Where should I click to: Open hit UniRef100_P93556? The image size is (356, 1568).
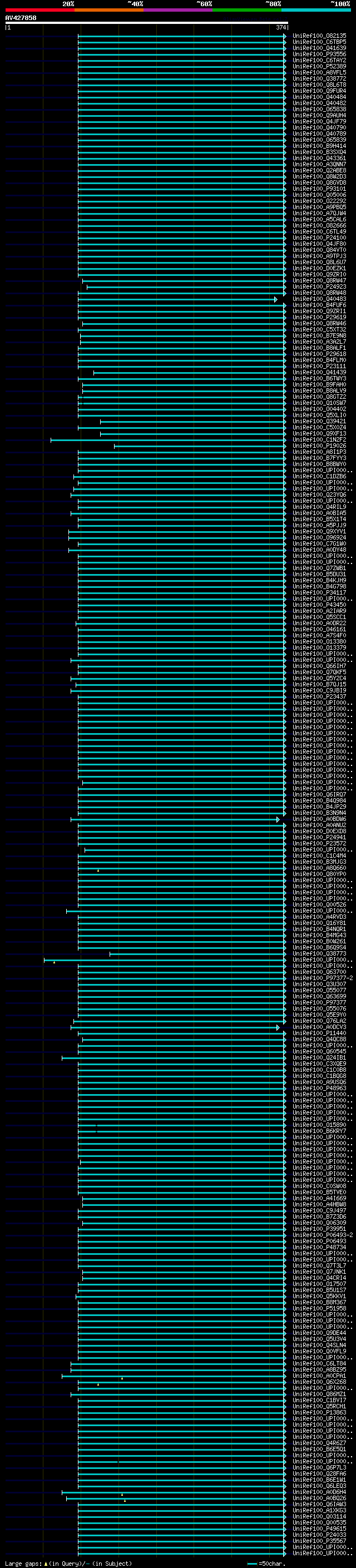319,54
